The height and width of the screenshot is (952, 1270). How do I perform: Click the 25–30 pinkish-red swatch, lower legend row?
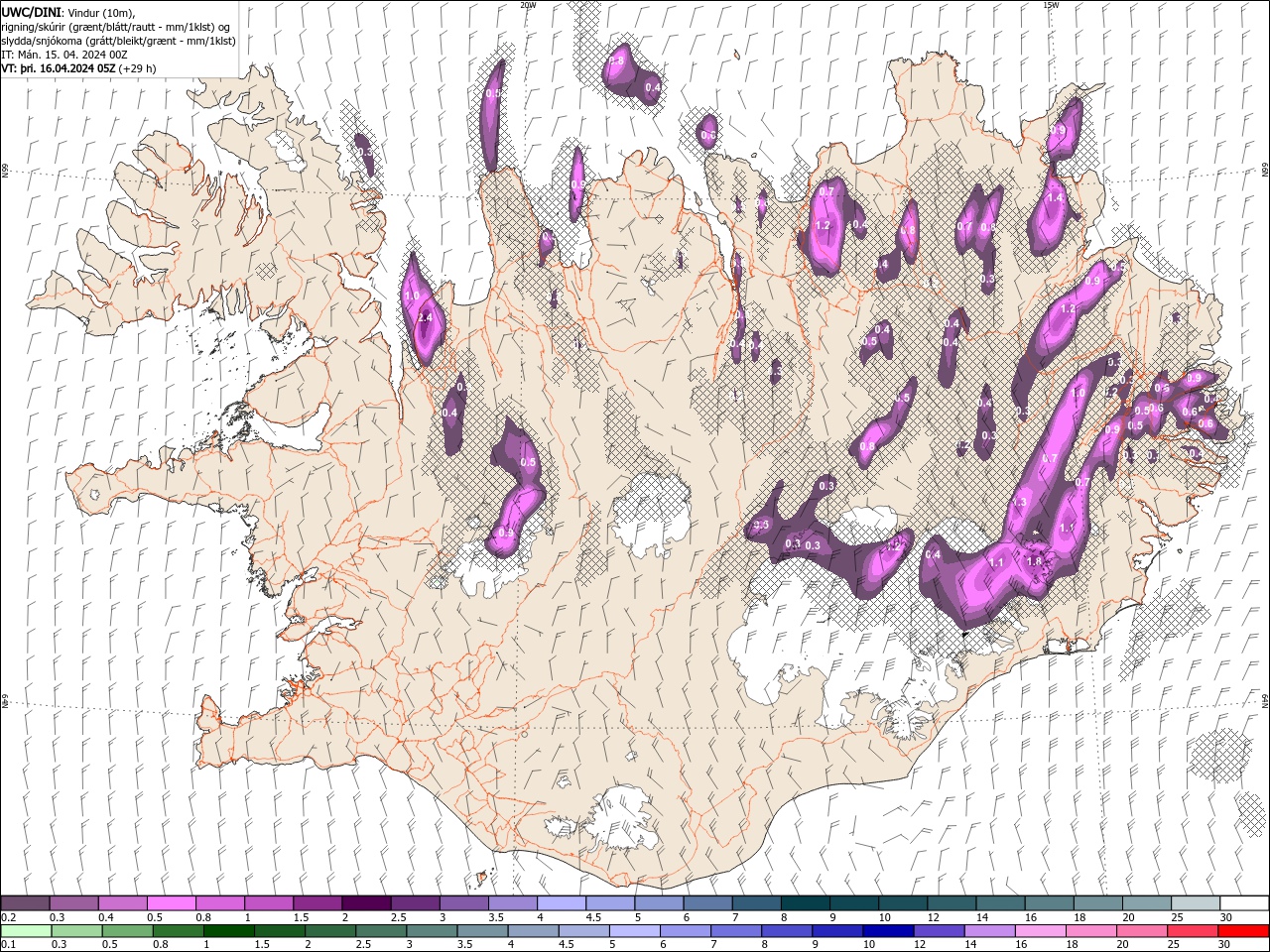click(1192, 931)
